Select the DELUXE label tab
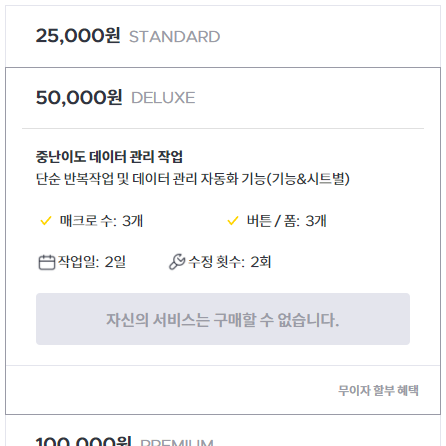The image size is (446, 446). pyautogui.click(x=163, y=98)
